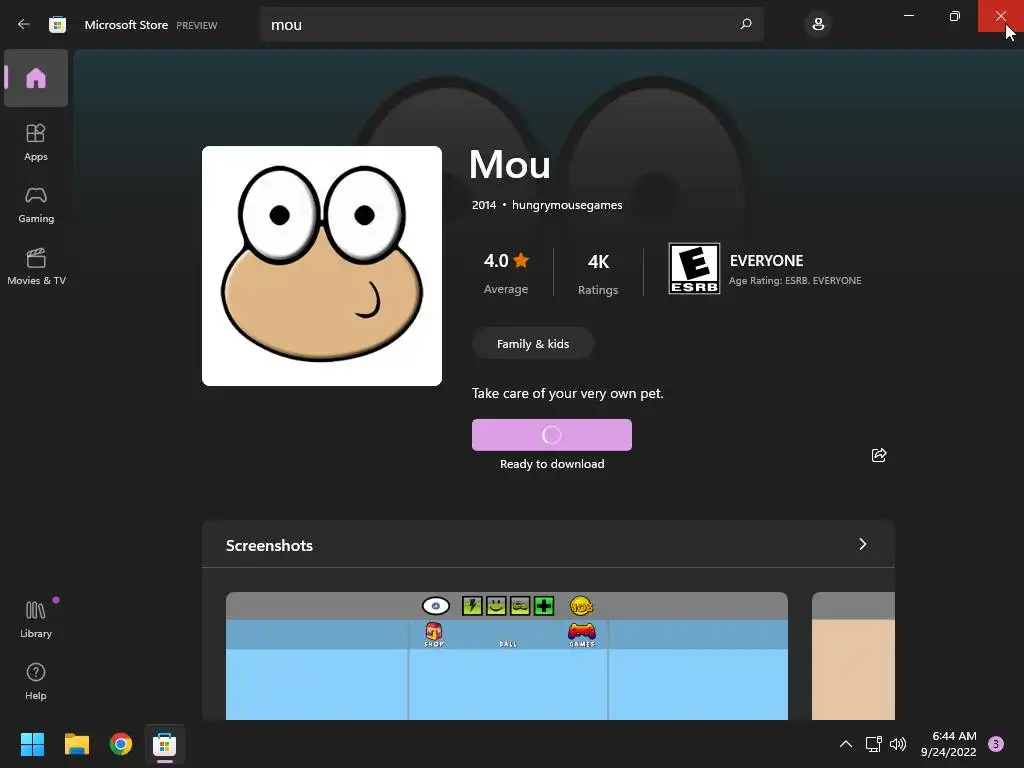Click the search magnifier icon
The height and width of the screenshot is (768, 1024).
(746, 24)
